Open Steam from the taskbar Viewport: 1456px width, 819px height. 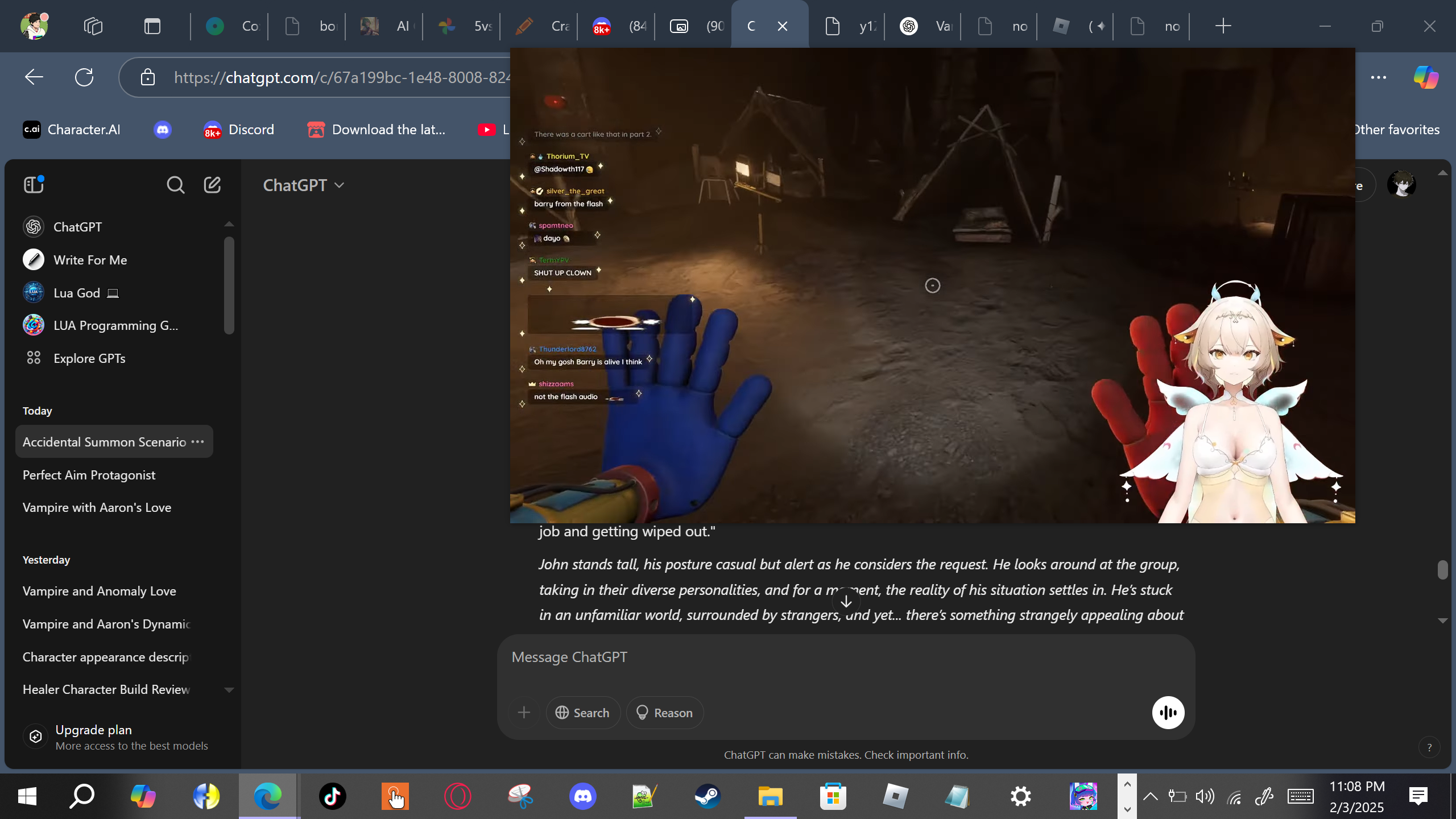click(708, 796)
